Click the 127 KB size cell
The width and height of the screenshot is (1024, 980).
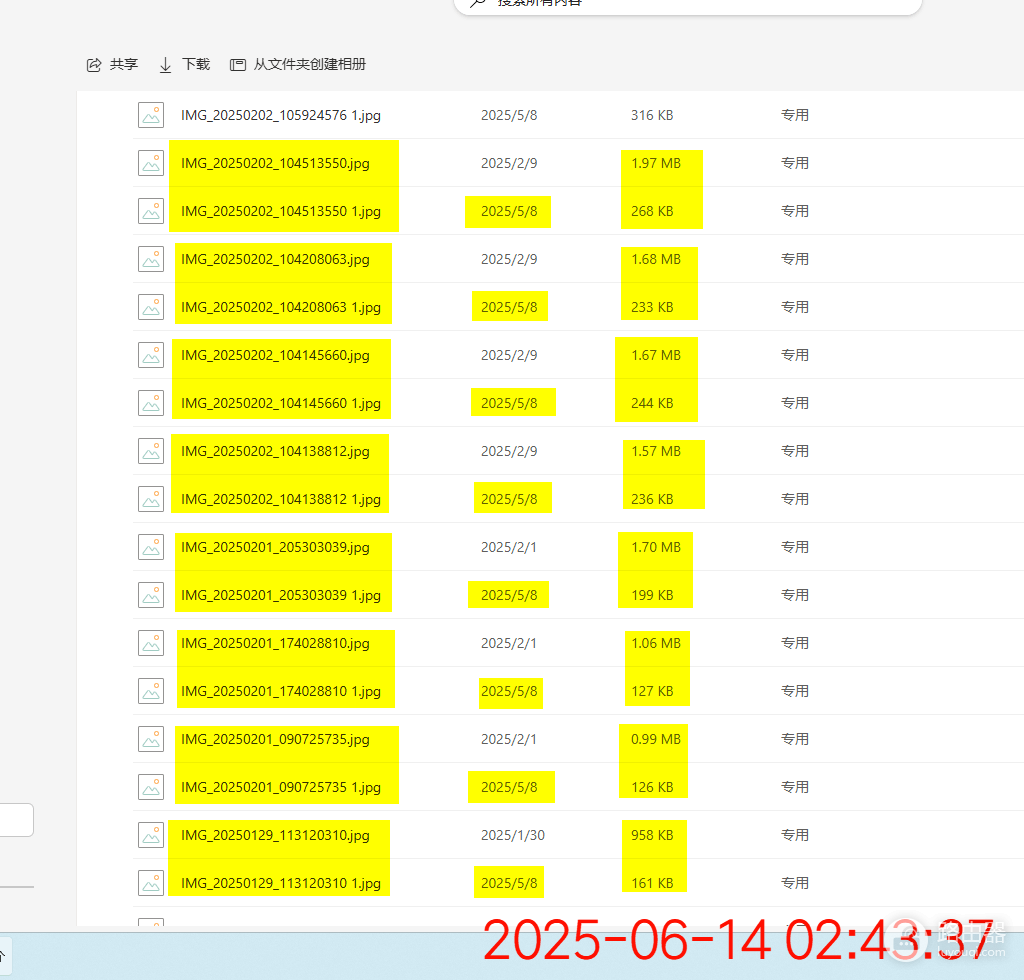coord(652,691)
